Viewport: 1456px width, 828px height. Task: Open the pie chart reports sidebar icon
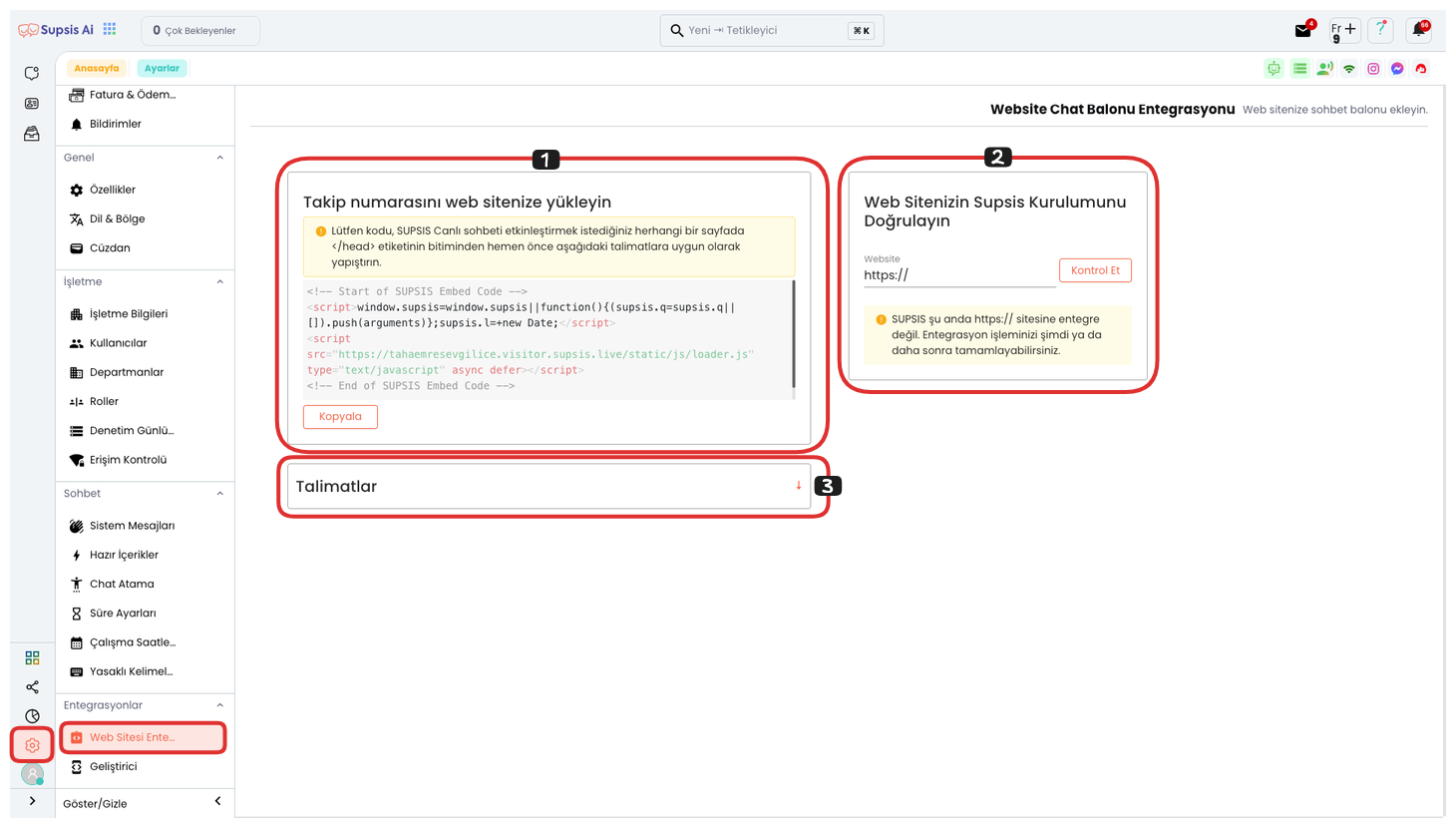(32, 716)
